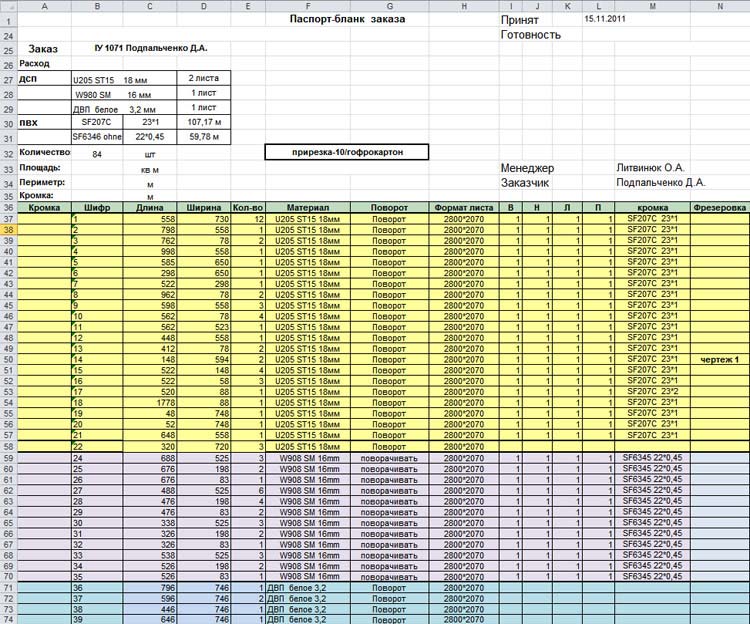Click the 'Материал' table header cell
The image size is (750, 624).
click(x=306, y=208)
